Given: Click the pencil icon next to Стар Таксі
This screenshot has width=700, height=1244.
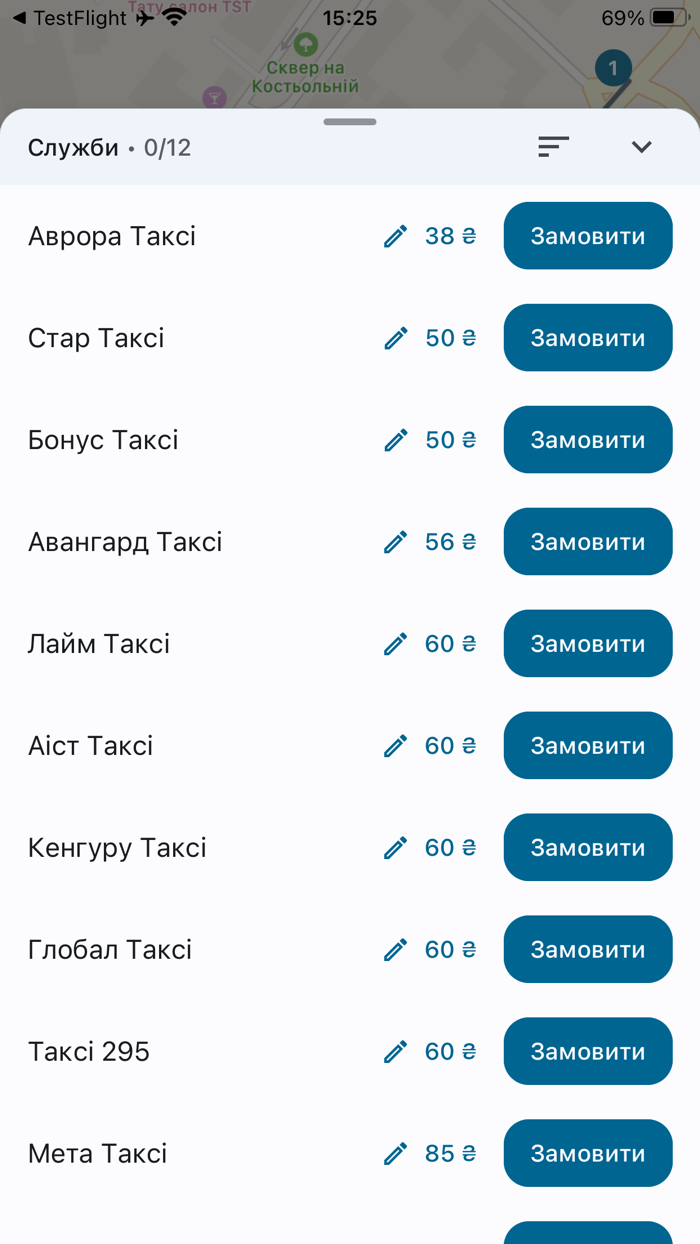Looking at the screenshot, I should point(396,338).
